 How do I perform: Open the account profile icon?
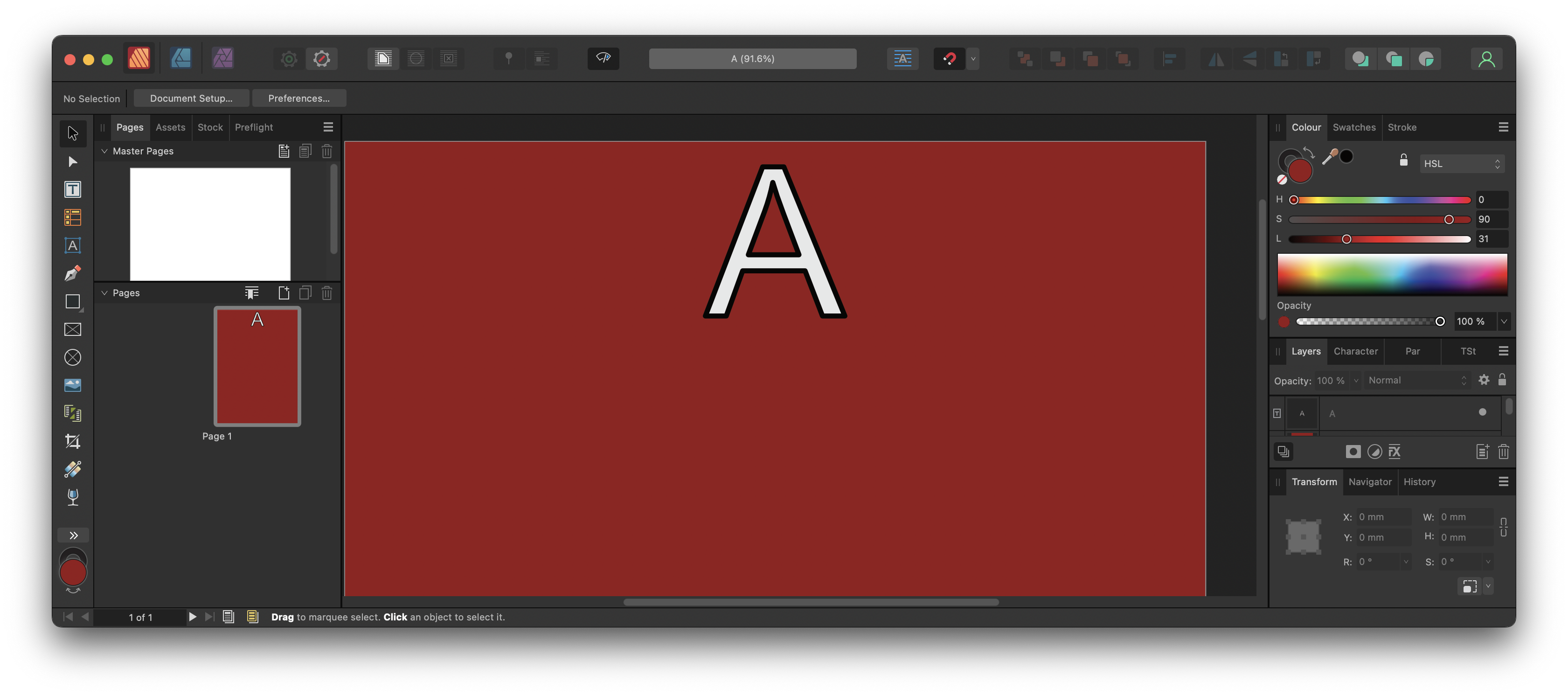point(1487,58)
